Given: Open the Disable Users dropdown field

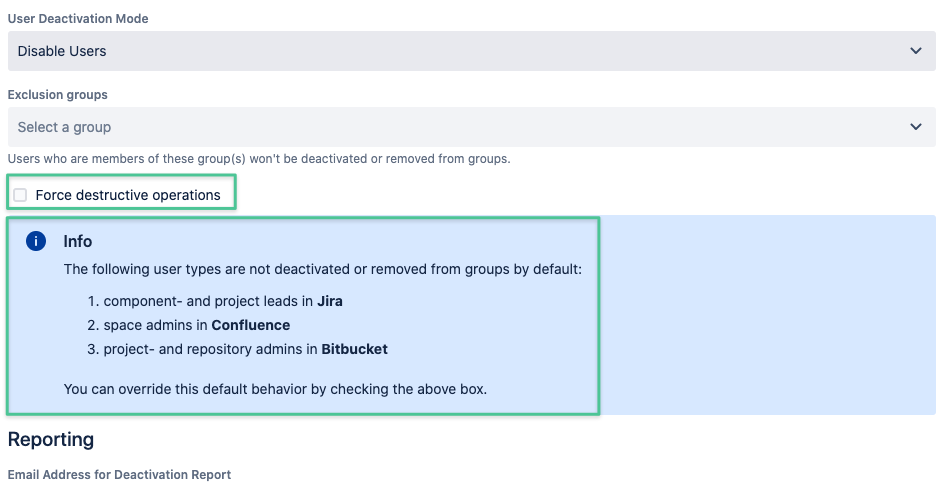Looking at the screenshot, I should (x=472, y=51).
